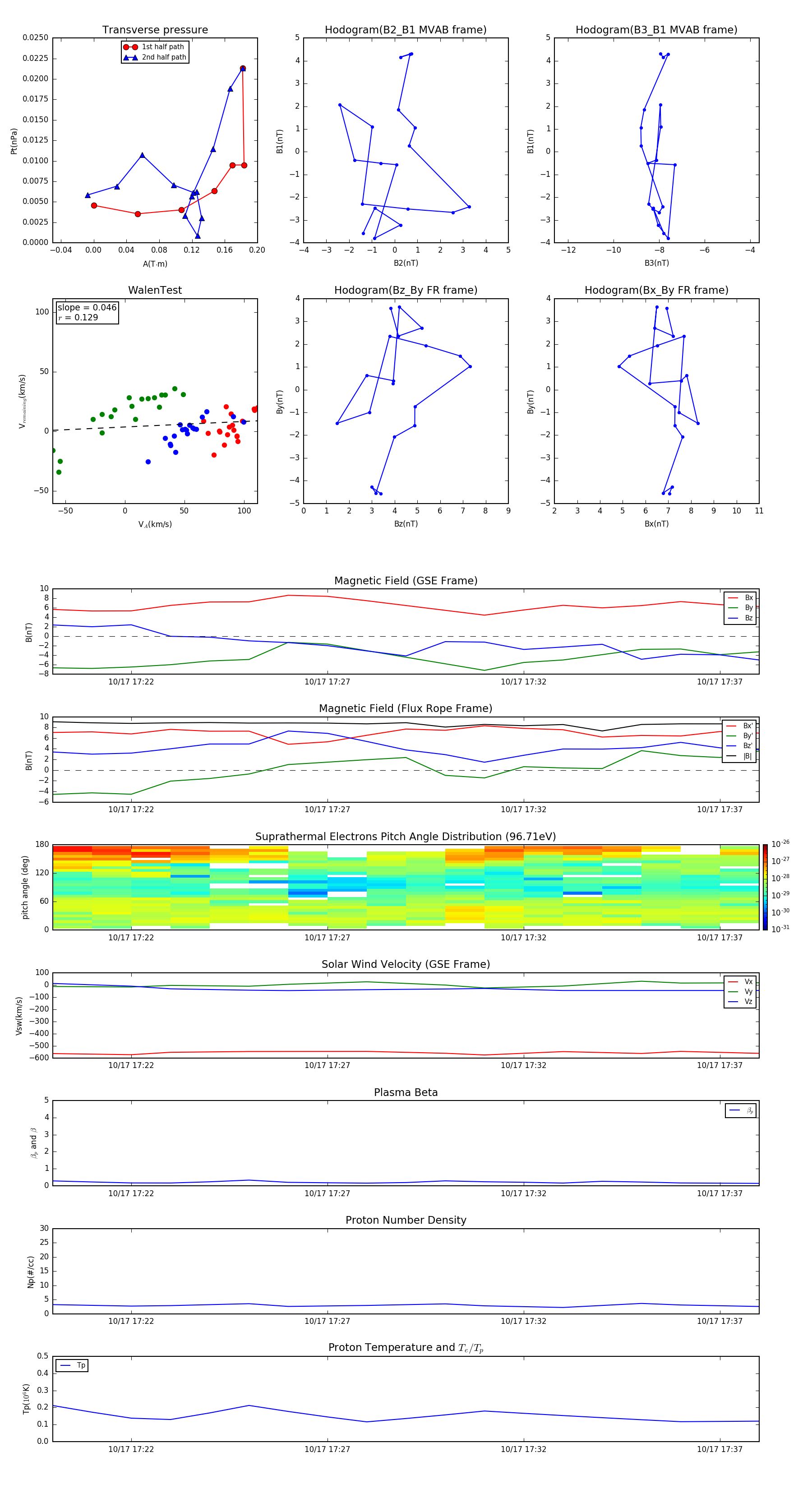
Task: Click the 'A(T·m)' x-axis label
Action: (155, 264)
